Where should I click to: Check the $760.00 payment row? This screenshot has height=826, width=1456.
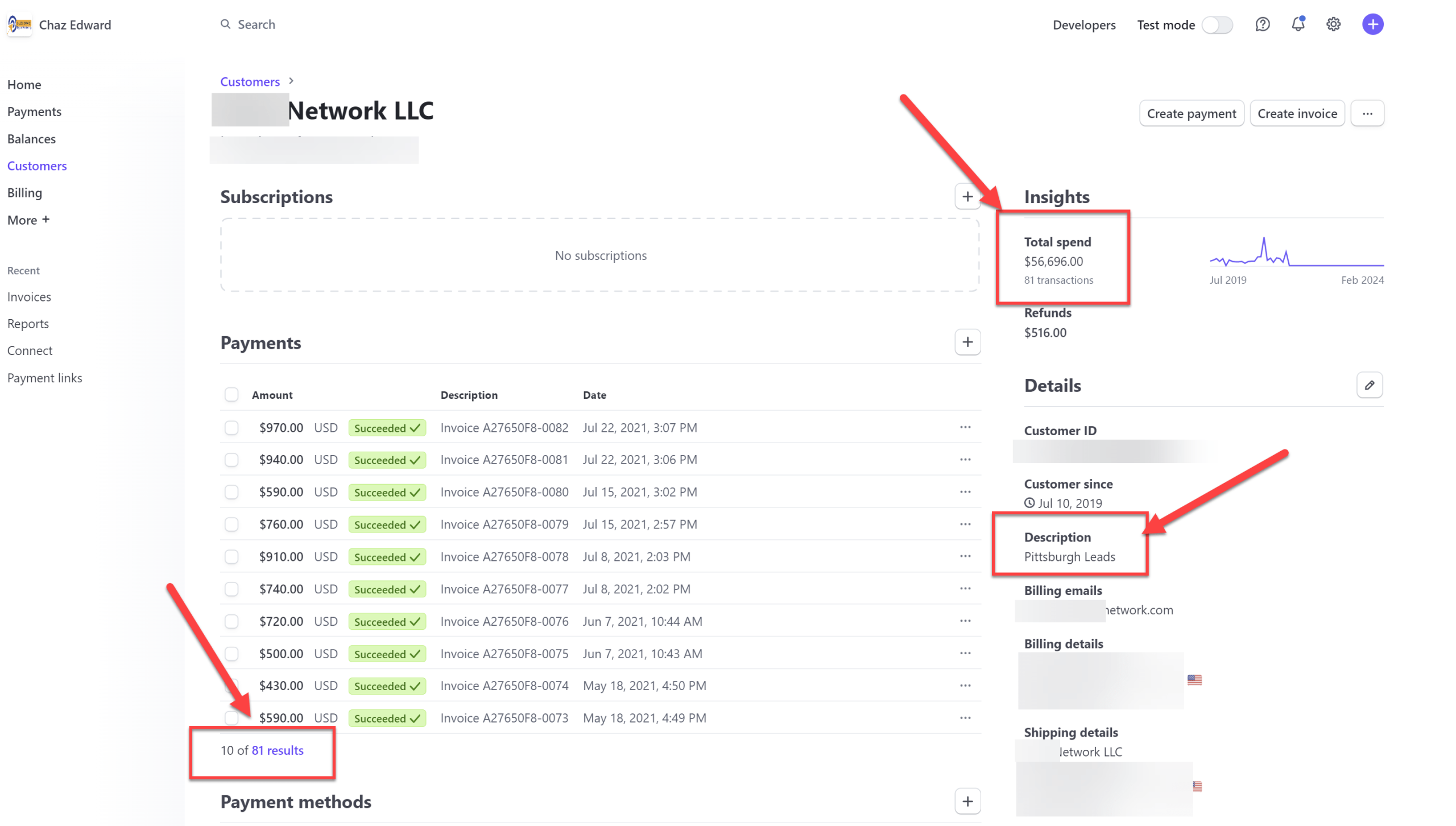tap(231, 524)
